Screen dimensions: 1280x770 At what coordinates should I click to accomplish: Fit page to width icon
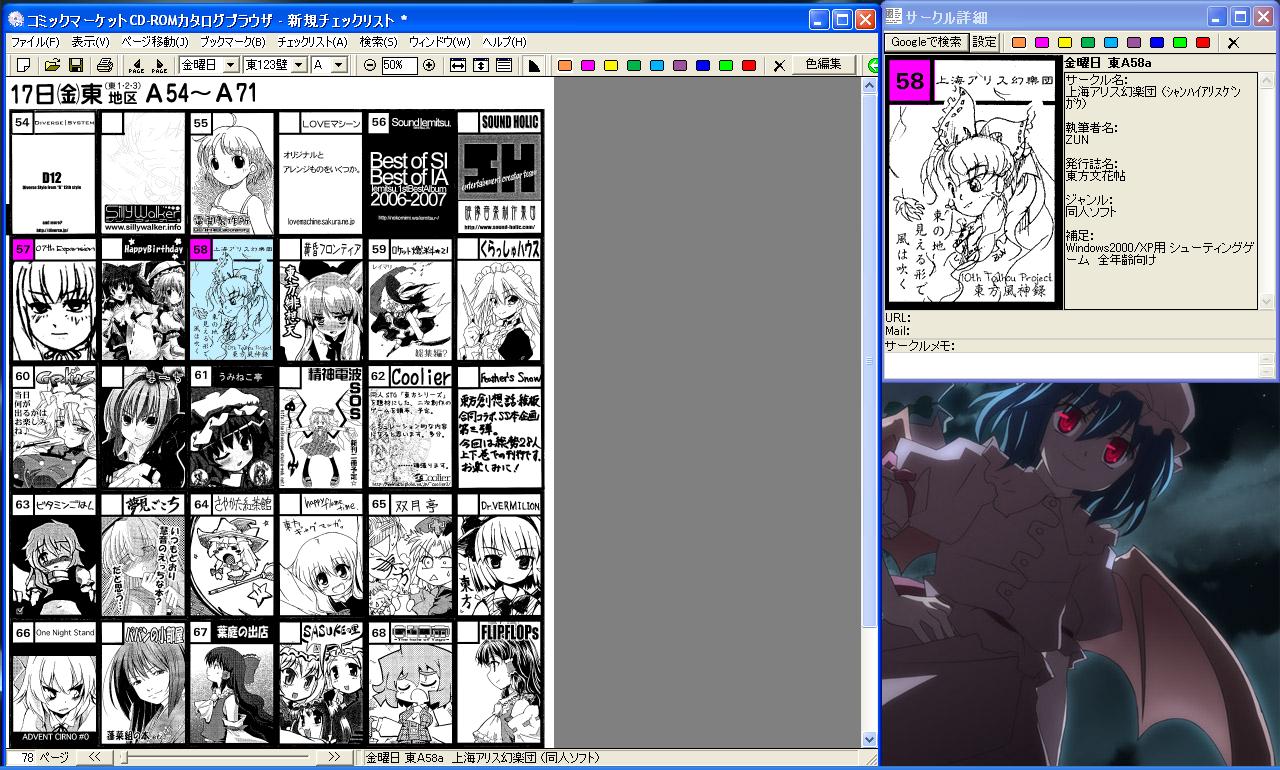click(x=458, y=65)
